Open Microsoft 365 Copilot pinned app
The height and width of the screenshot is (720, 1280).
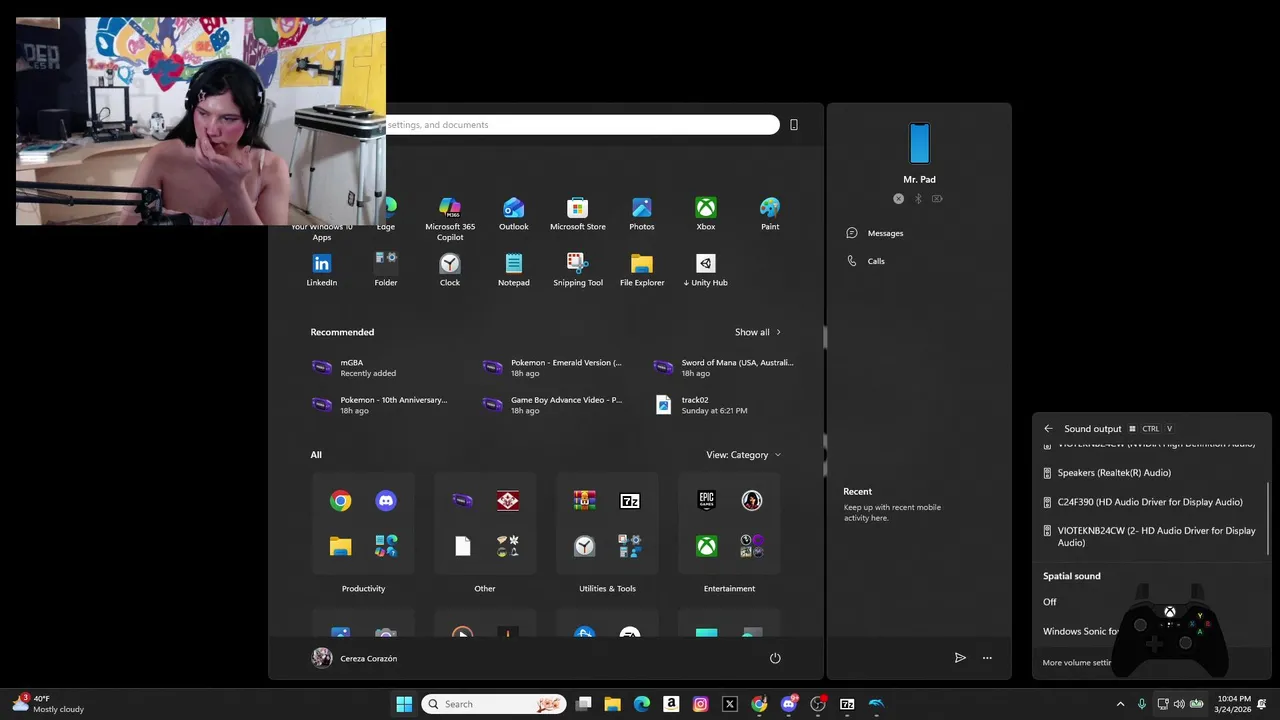450,218
